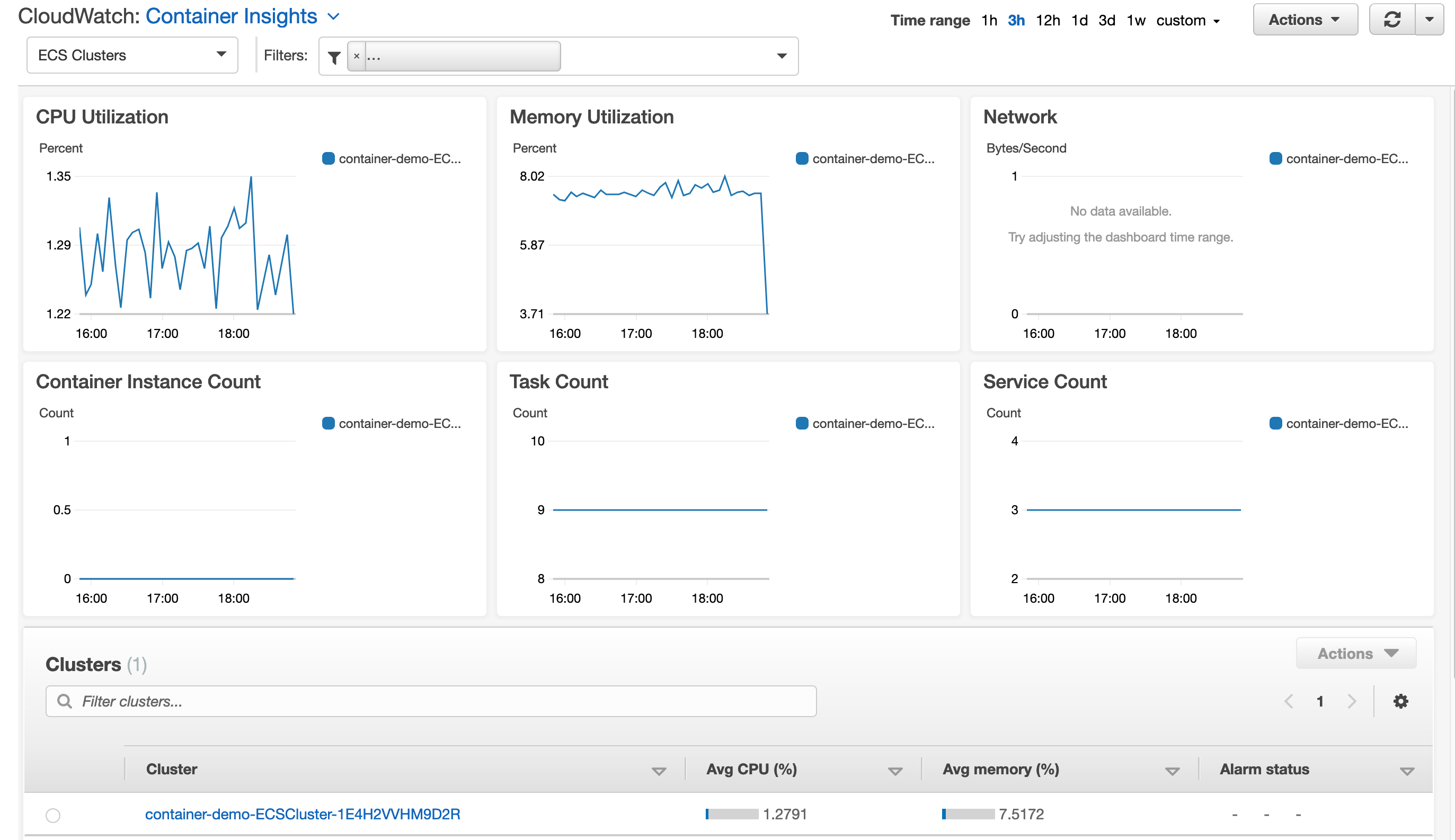Remove the filter chip with x
This screenshot has height=840, width=1455.
click(357, 56)
